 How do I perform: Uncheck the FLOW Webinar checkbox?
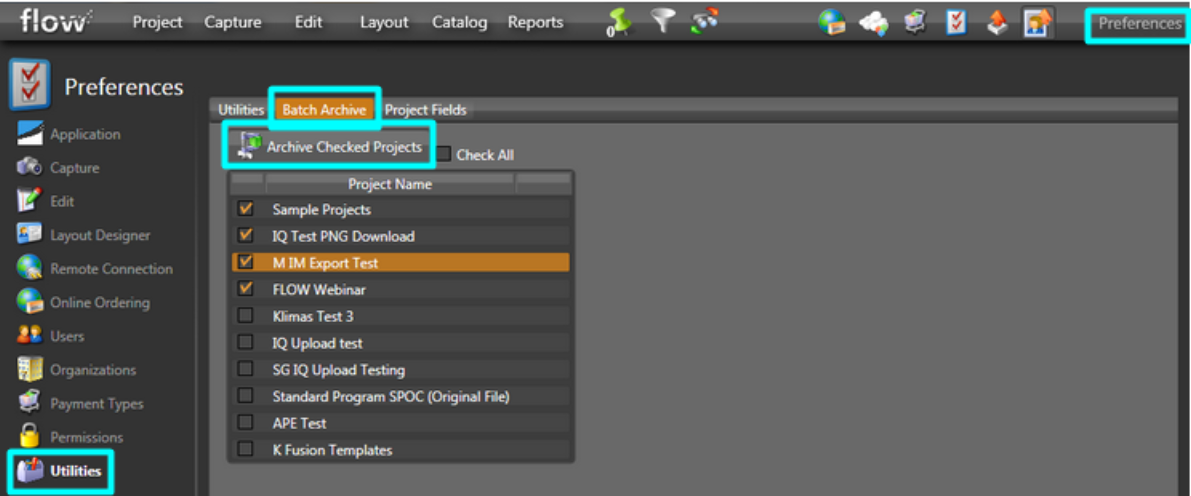click(x=245, y=289)
